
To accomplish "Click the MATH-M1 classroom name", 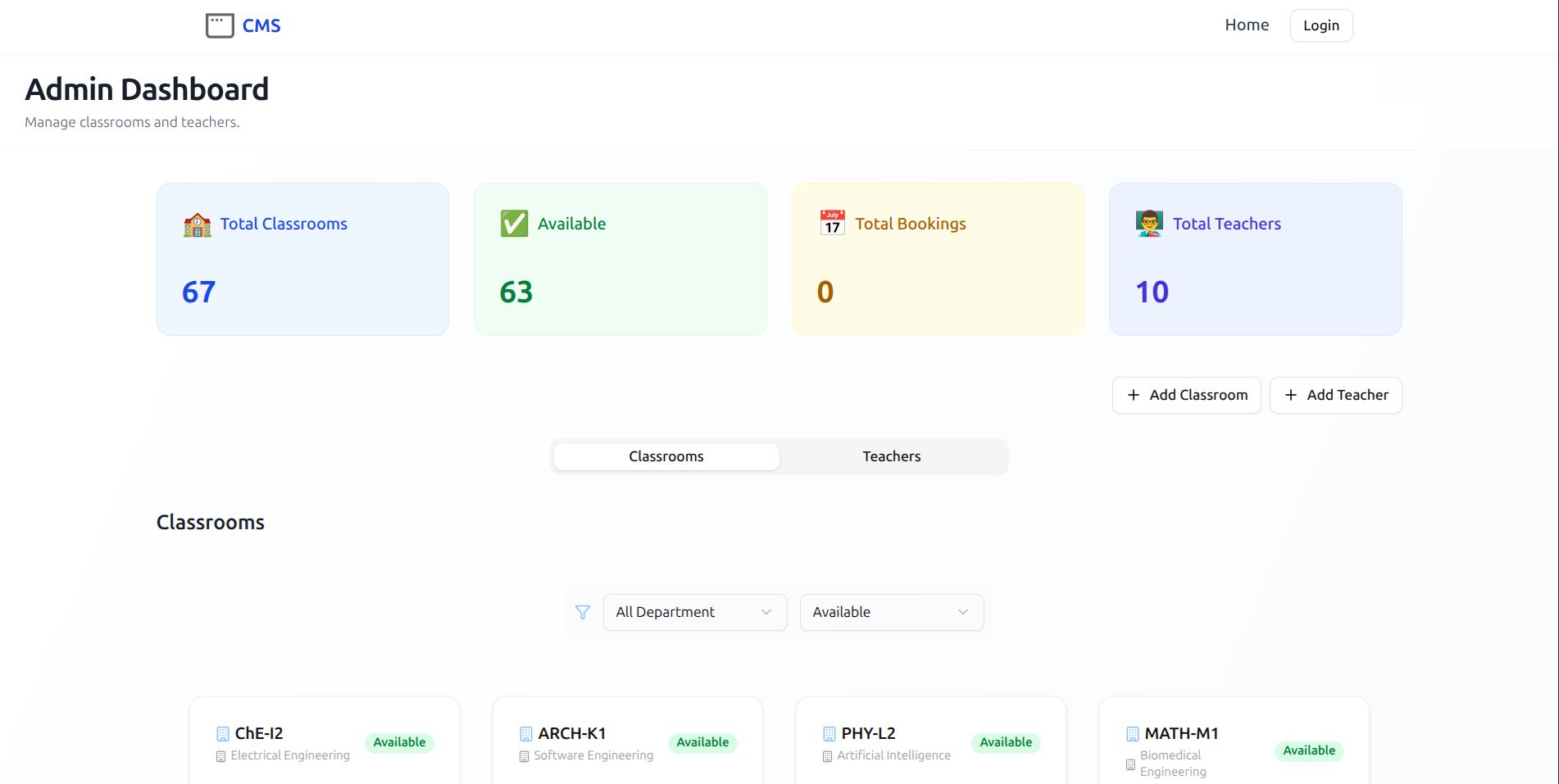I will click(1182, 733).
